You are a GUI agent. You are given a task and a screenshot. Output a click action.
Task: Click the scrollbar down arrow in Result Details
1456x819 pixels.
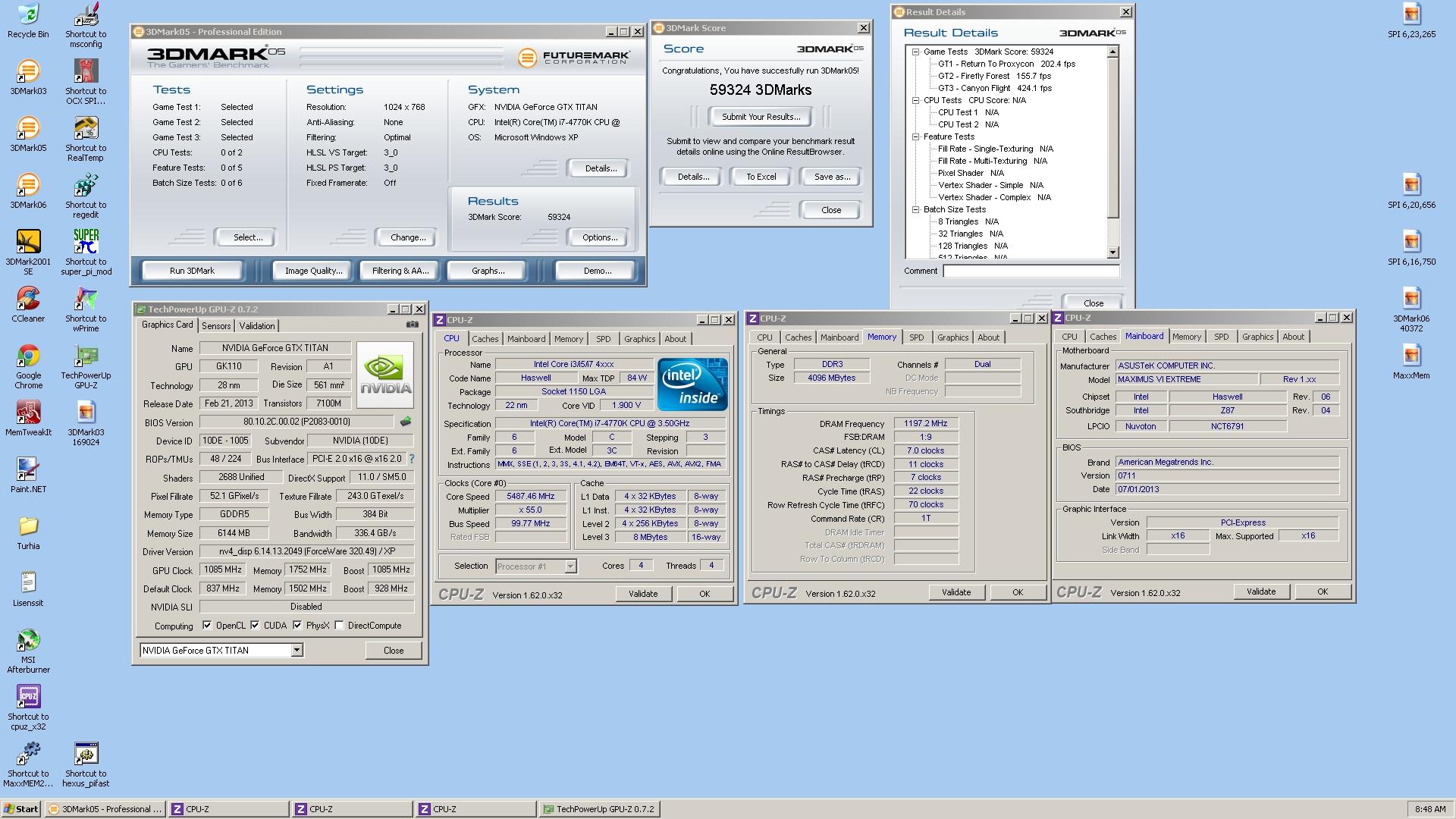[x=1113, y=253]
